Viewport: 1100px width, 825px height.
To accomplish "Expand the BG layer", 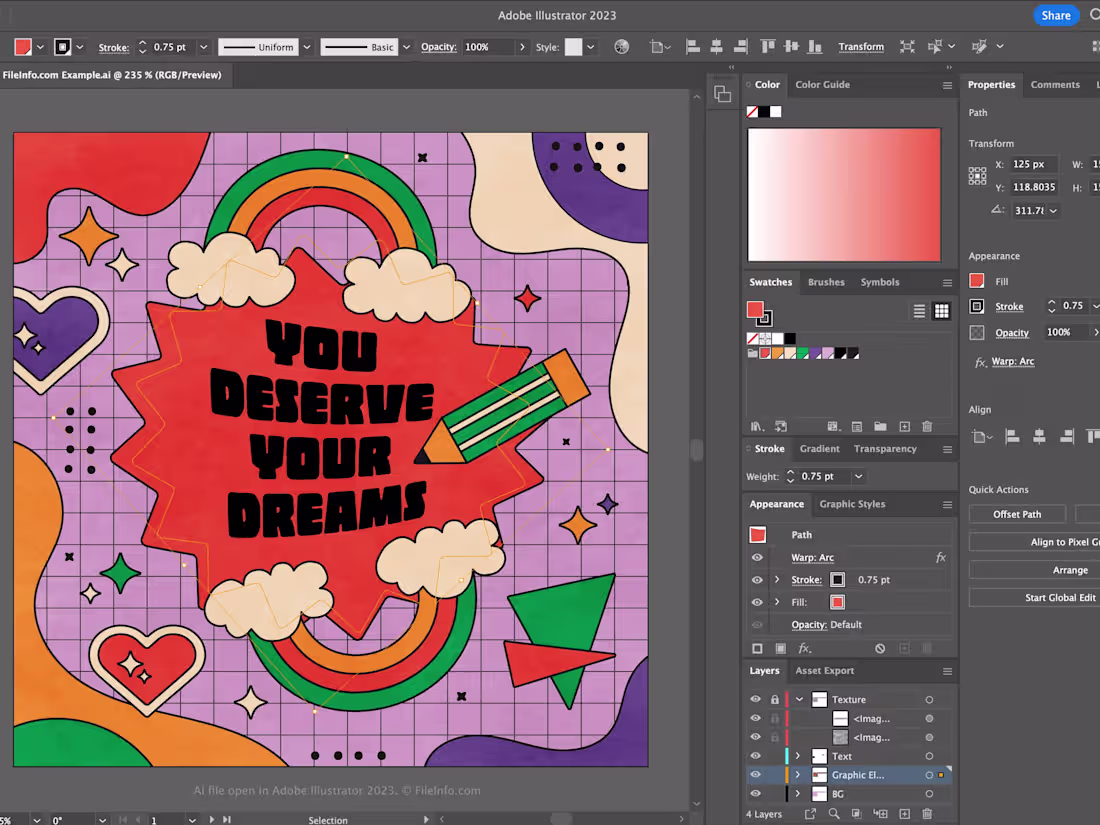I will 798,793.
